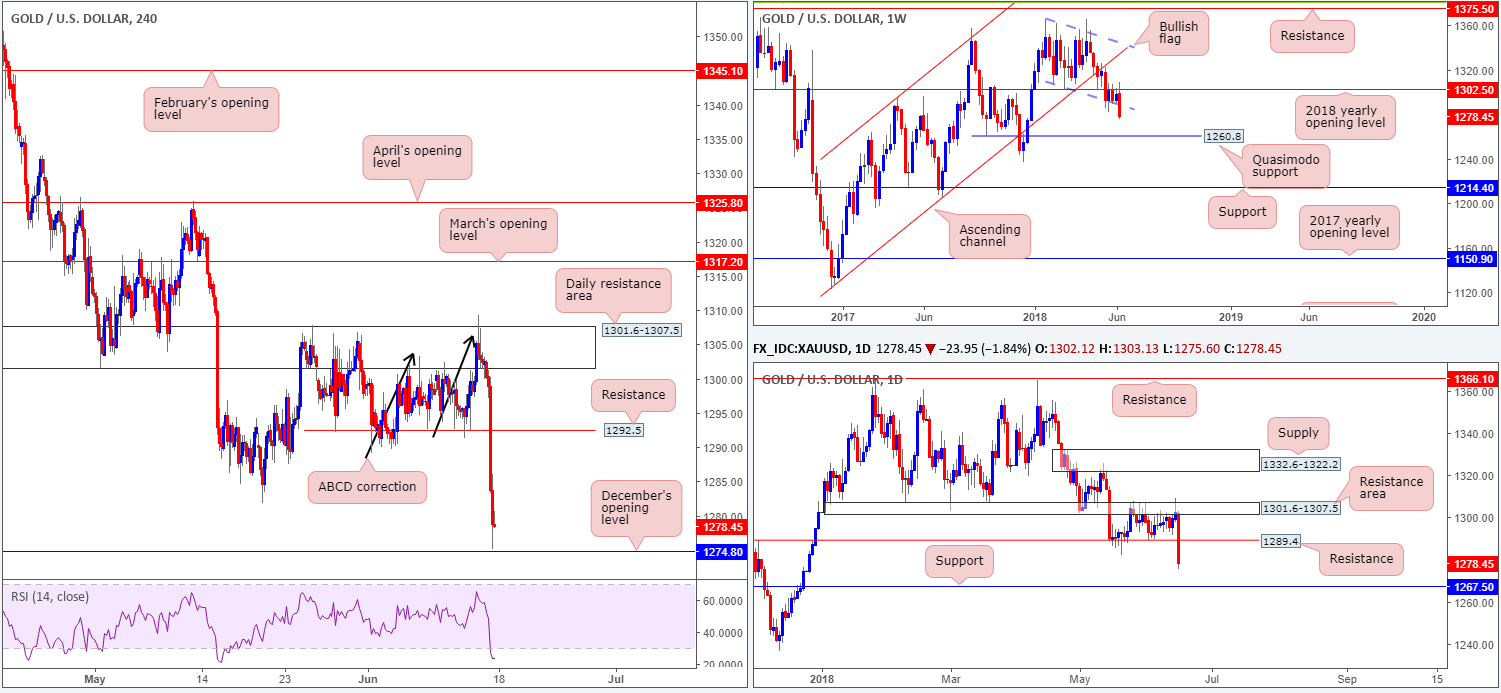
Task: Click the 1345.10 price label
Action: (x=720, y=71)
